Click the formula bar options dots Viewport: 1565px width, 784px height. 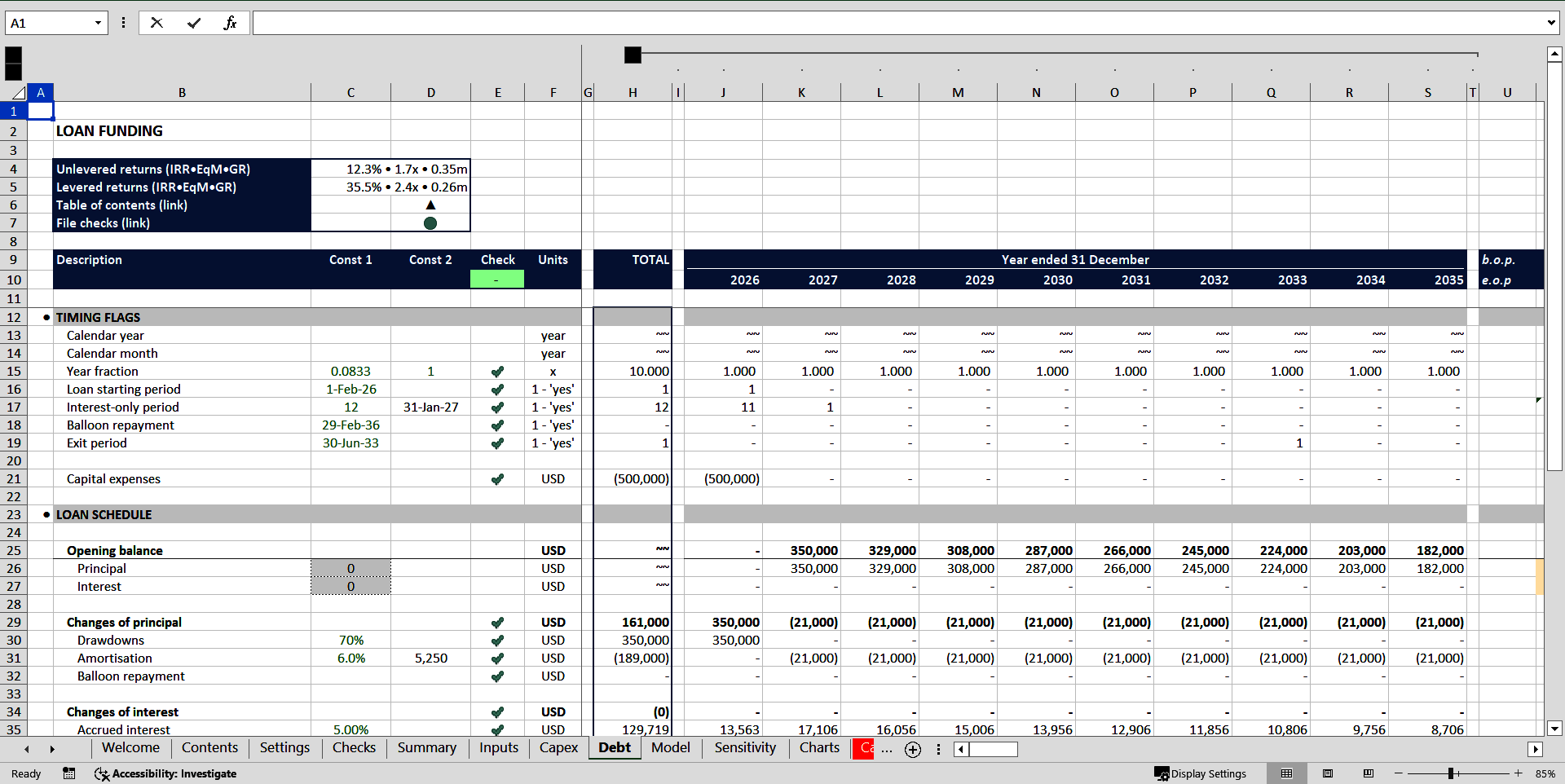pos(123,23)
